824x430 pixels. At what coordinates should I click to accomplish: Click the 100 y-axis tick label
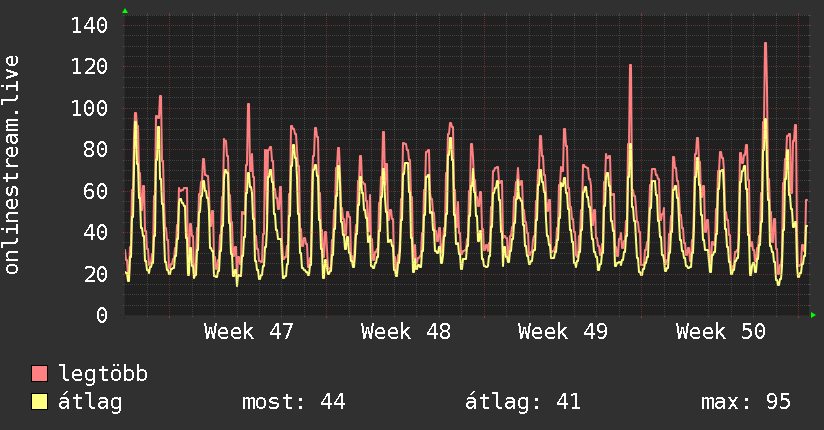click(89, 108)
